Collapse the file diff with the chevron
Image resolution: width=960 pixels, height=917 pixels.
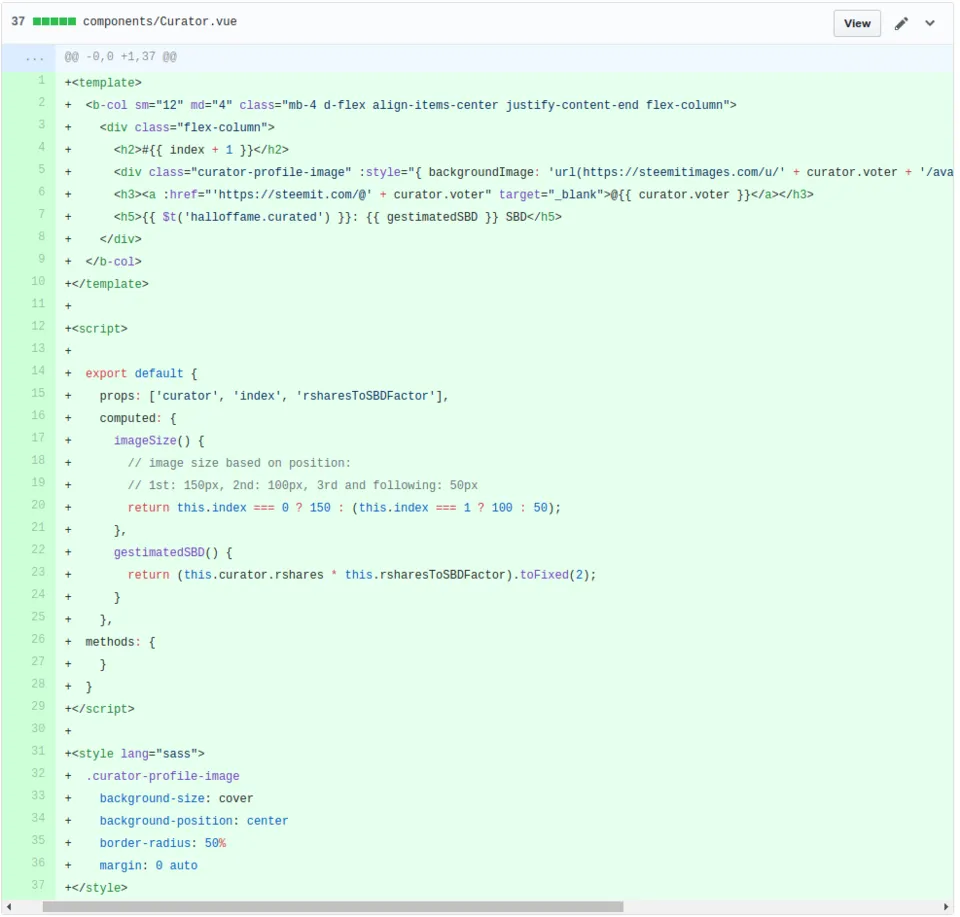pyautogui.click(x=929, y=23)
